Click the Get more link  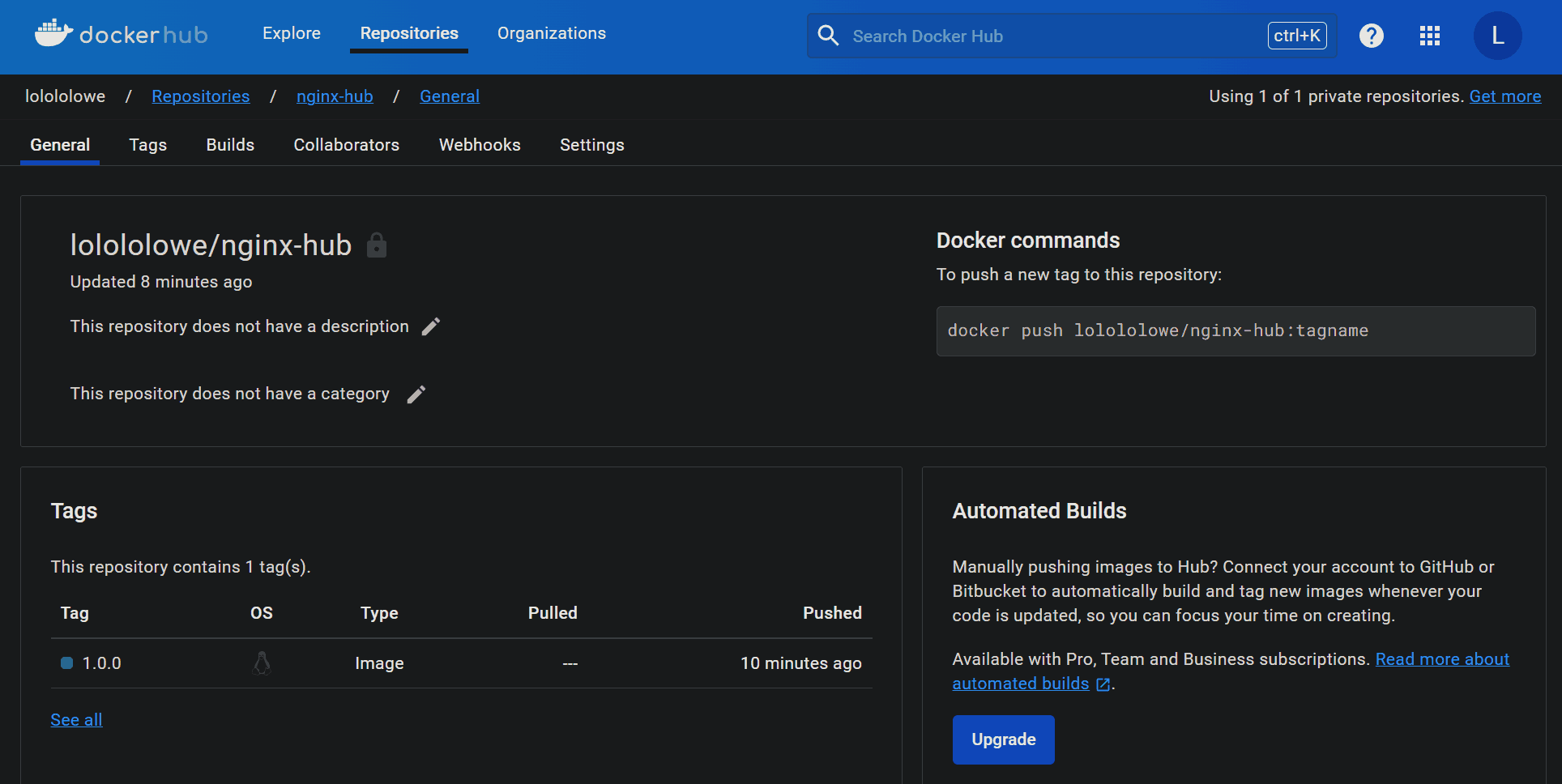click(1505, 96)
